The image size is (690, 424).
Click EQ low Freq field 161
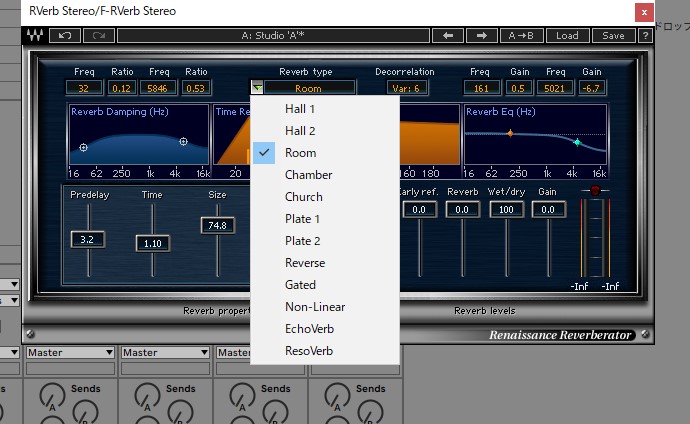pos(481,88)
